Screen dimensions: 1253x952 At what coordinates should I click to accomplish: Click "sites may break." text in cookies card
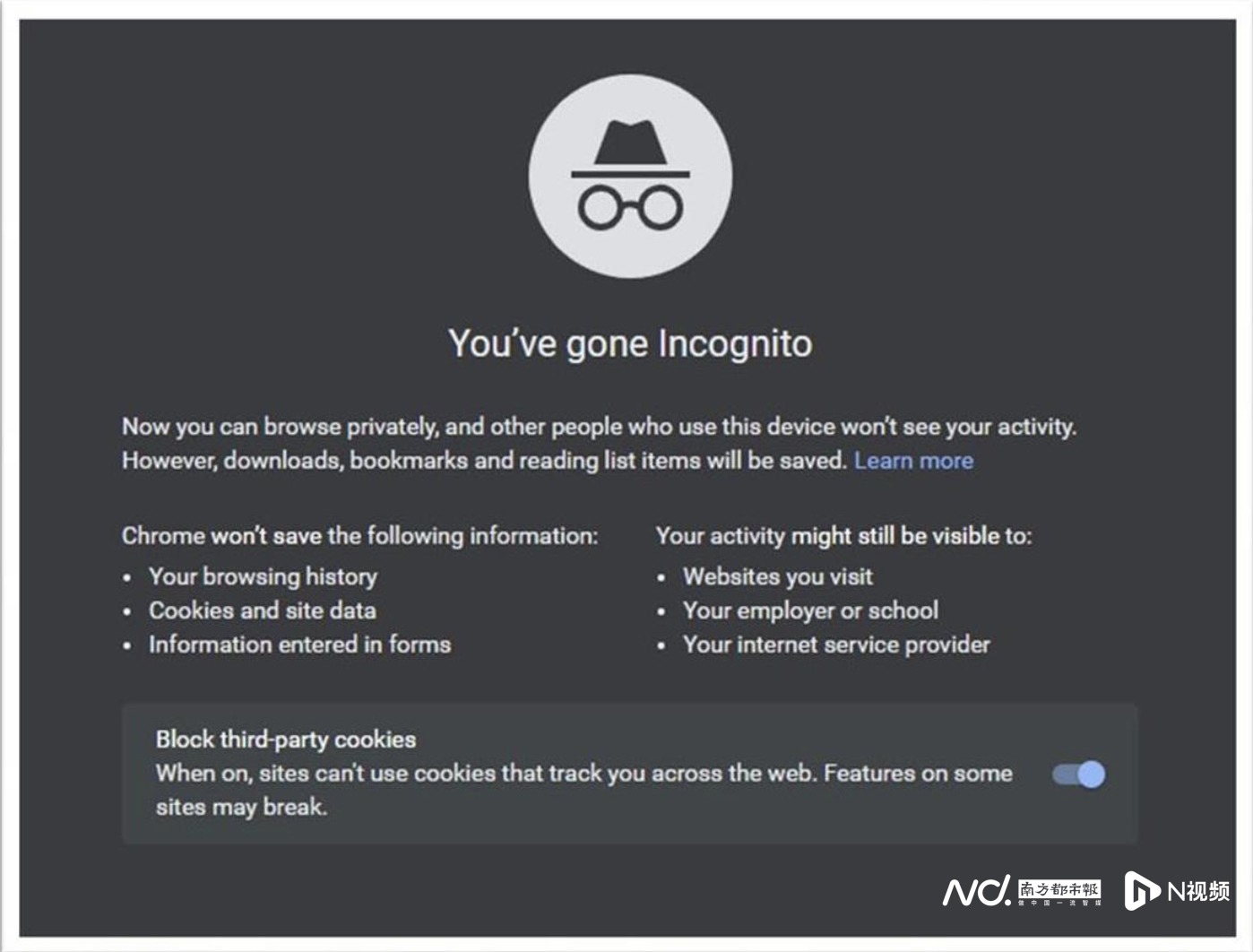click(x=241, y=807)
